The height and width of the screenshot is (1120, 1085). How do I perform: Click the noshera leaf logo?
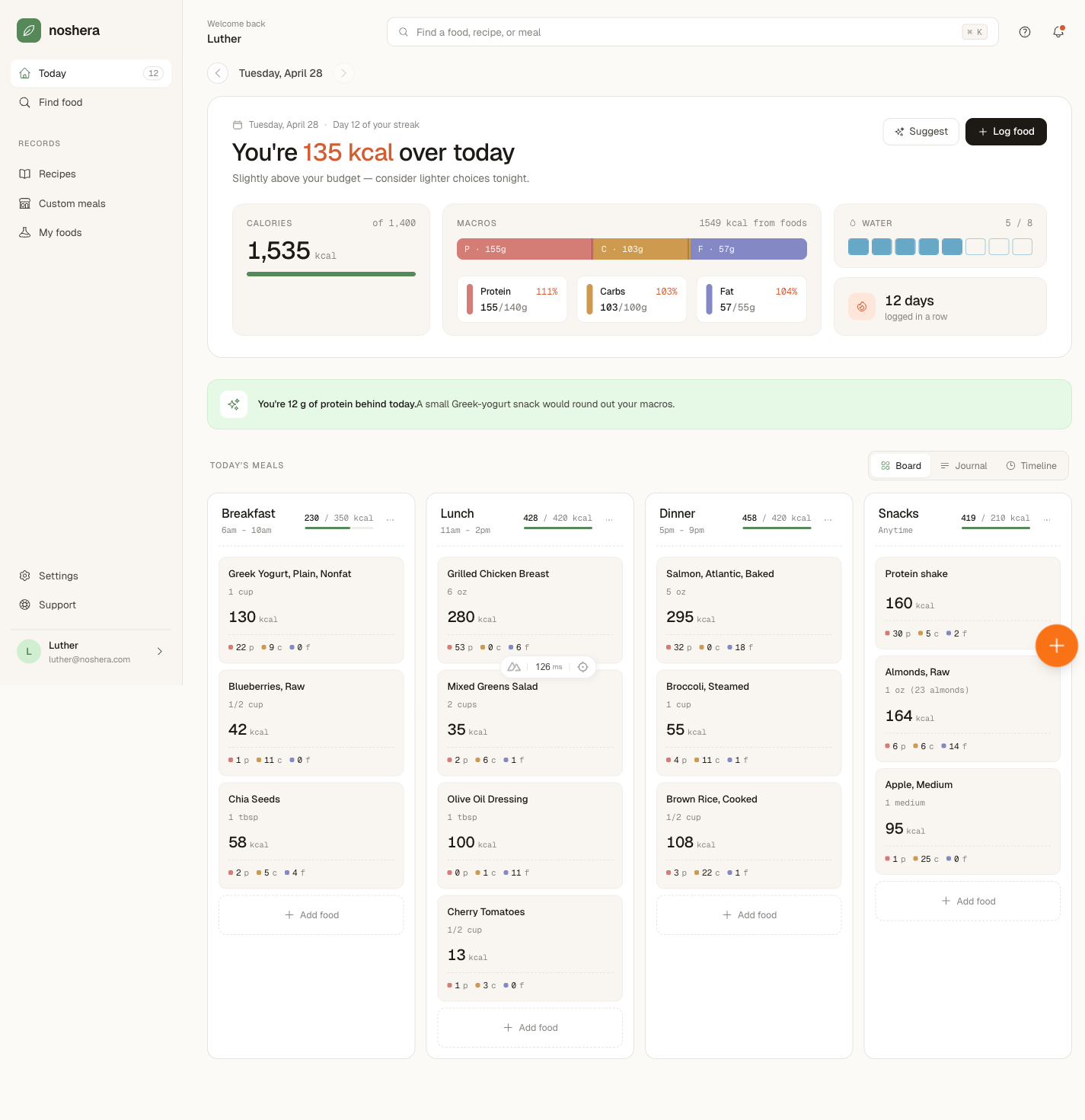(x=29, y=30)
